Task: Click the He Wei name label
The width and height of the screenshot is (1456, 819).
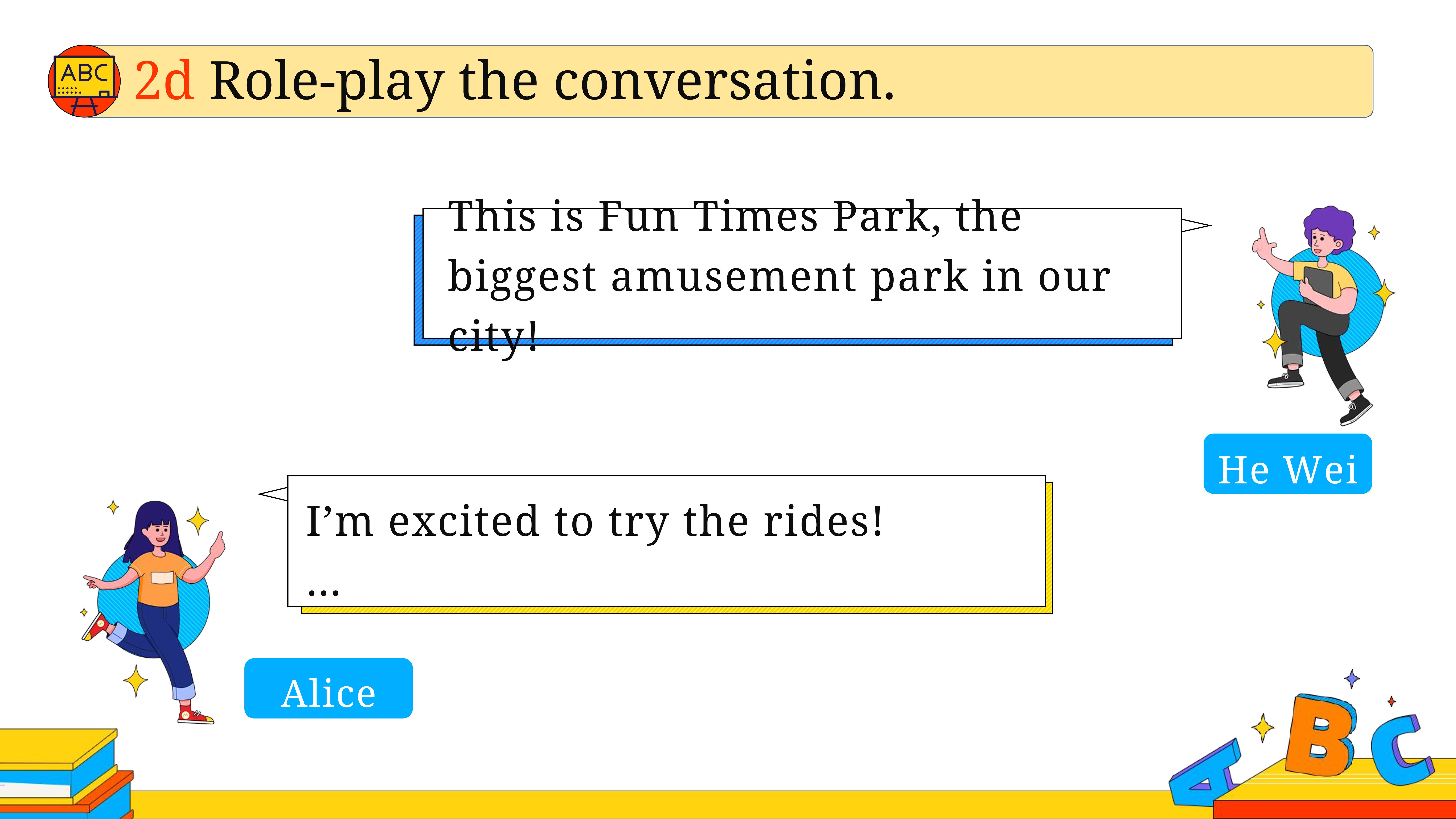Action: [x=1287, y=464]
